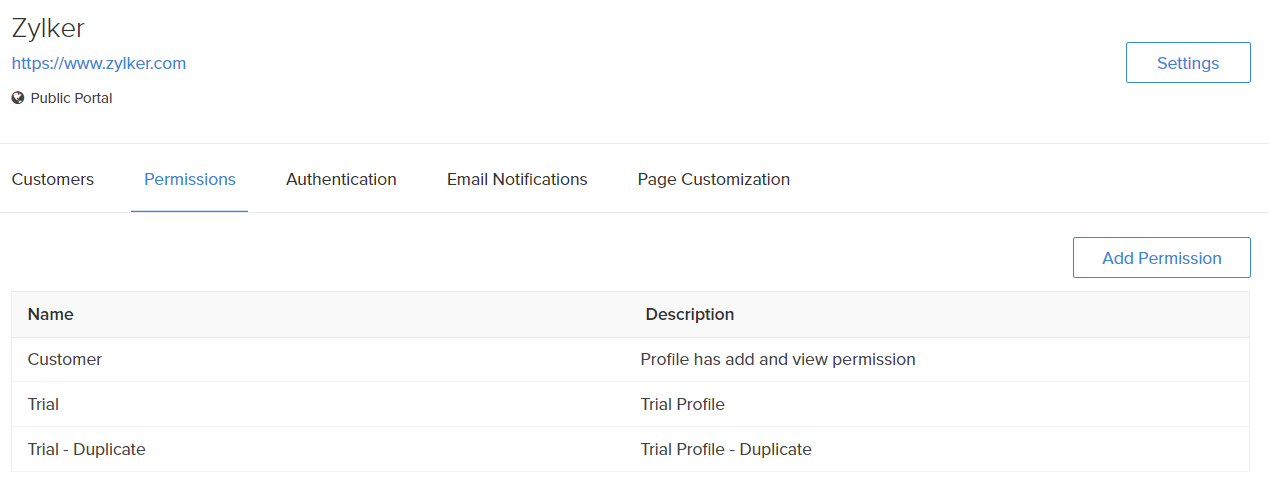Click the Name column header

tap(50, 314)
